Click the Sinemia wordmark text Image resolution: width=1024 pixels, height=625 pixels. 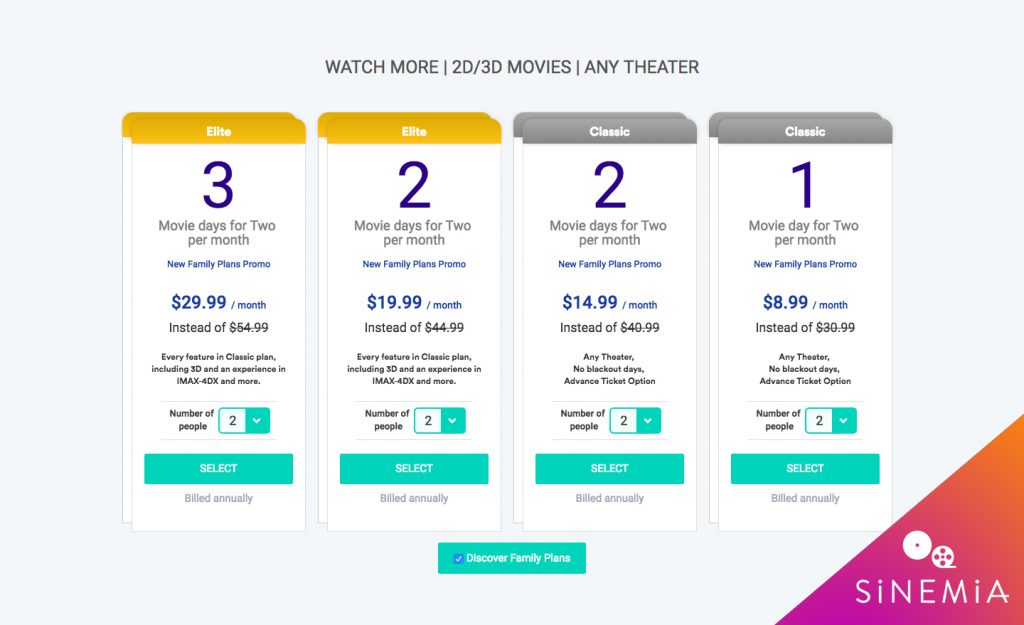pos(931,593)
